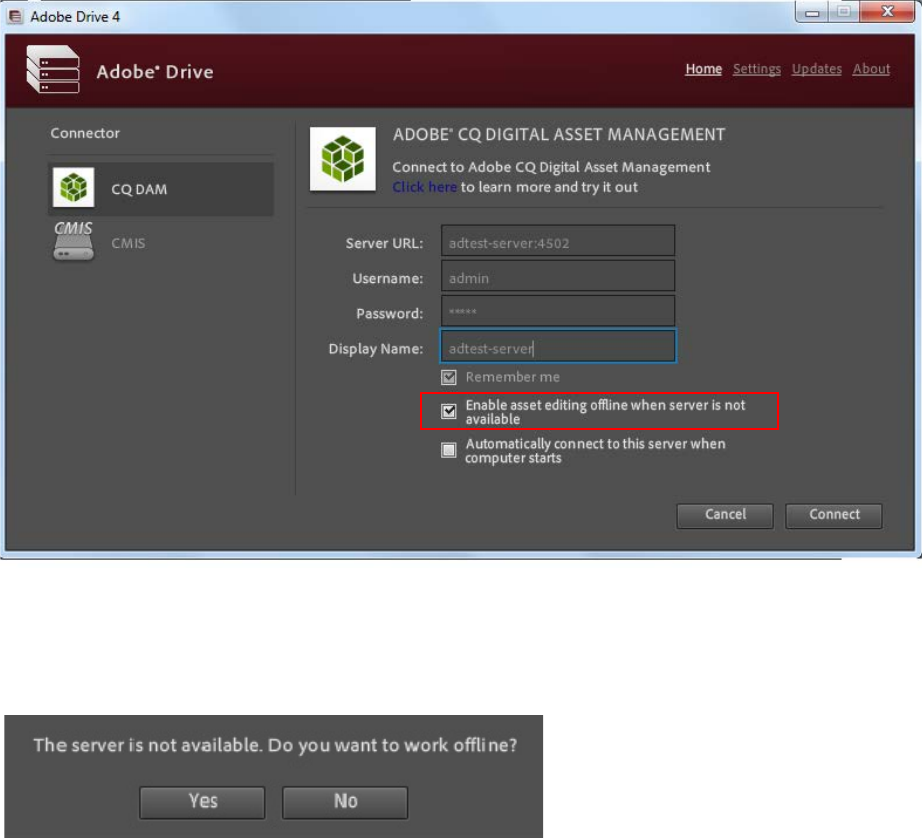The image size is (922, 838).
Task: Minimize the Adobe Drive 4 window
Action: click(812, 12)
